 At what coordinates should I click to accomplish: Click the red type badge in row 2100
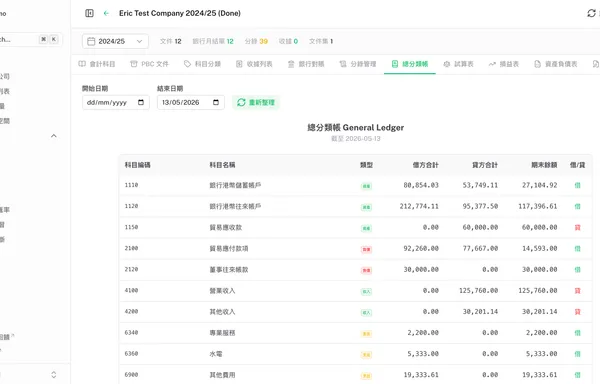pyautogui.click(x=366, y=249)
